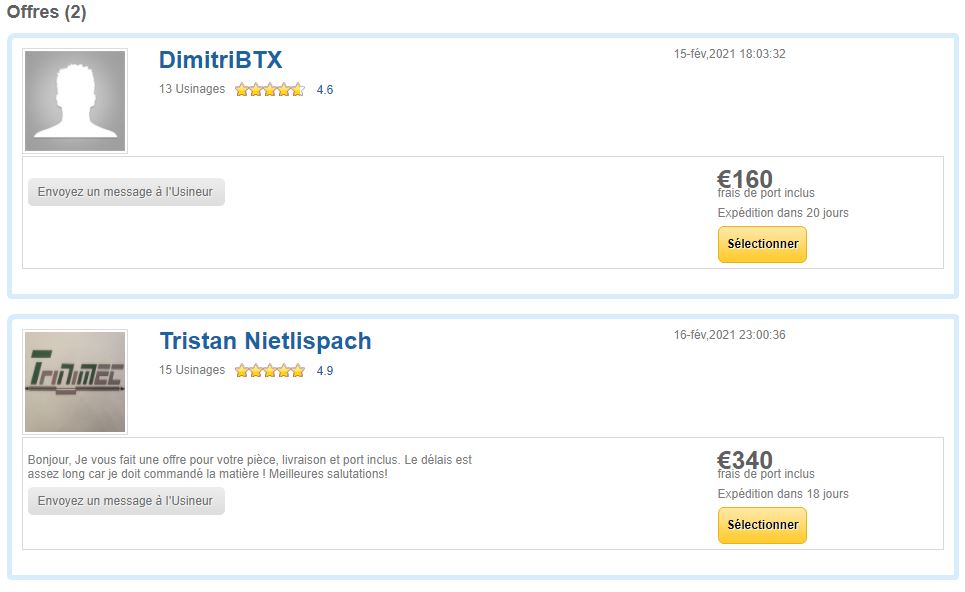Click the "Offres (2)" heading

tap(47, 12)
